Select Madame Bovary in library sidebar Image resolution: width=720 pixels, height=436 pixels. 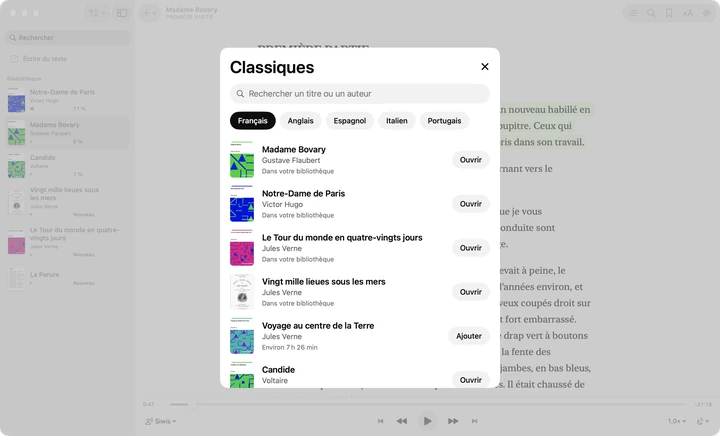point(68,133)
